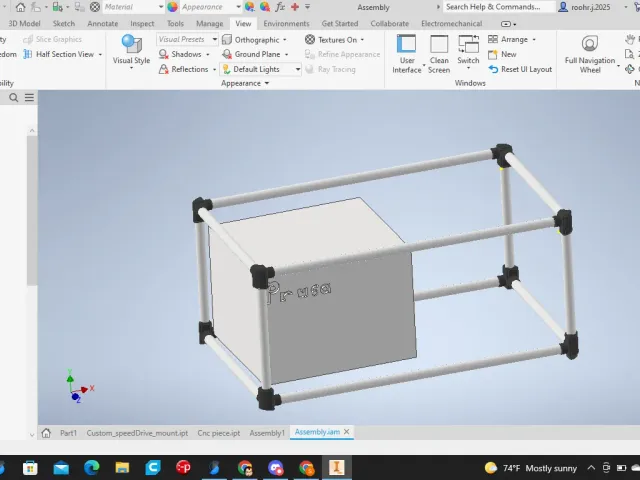Image resolution: width=640 pixels, height=480 pixels.
Task: Expand the Appearance panel flyout arrow
Action: pyautogui.click(x=267, y=83)
